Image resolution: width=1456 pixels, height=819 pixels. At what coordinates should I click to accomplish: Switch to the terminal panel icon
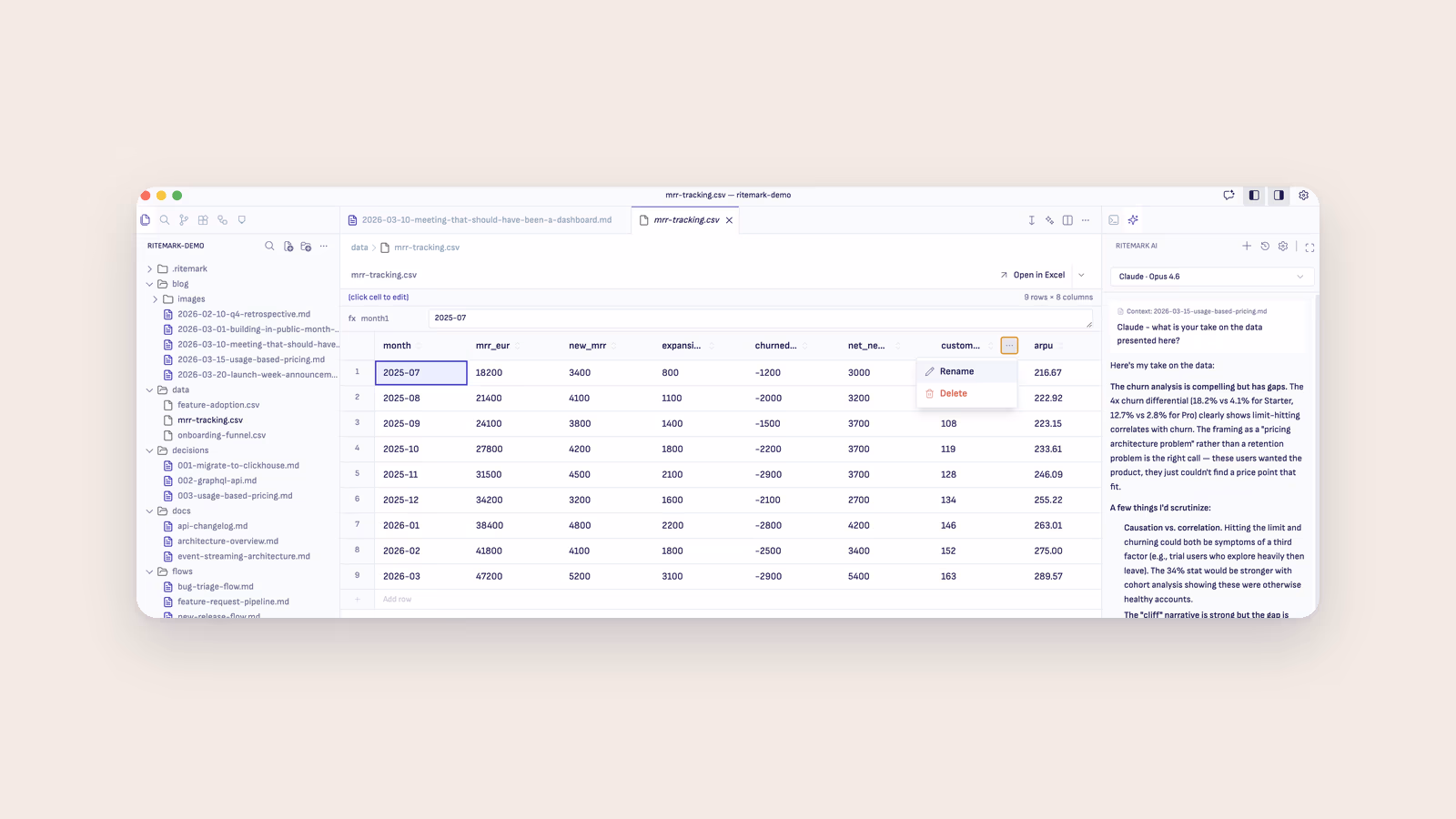coord(1114,220)
